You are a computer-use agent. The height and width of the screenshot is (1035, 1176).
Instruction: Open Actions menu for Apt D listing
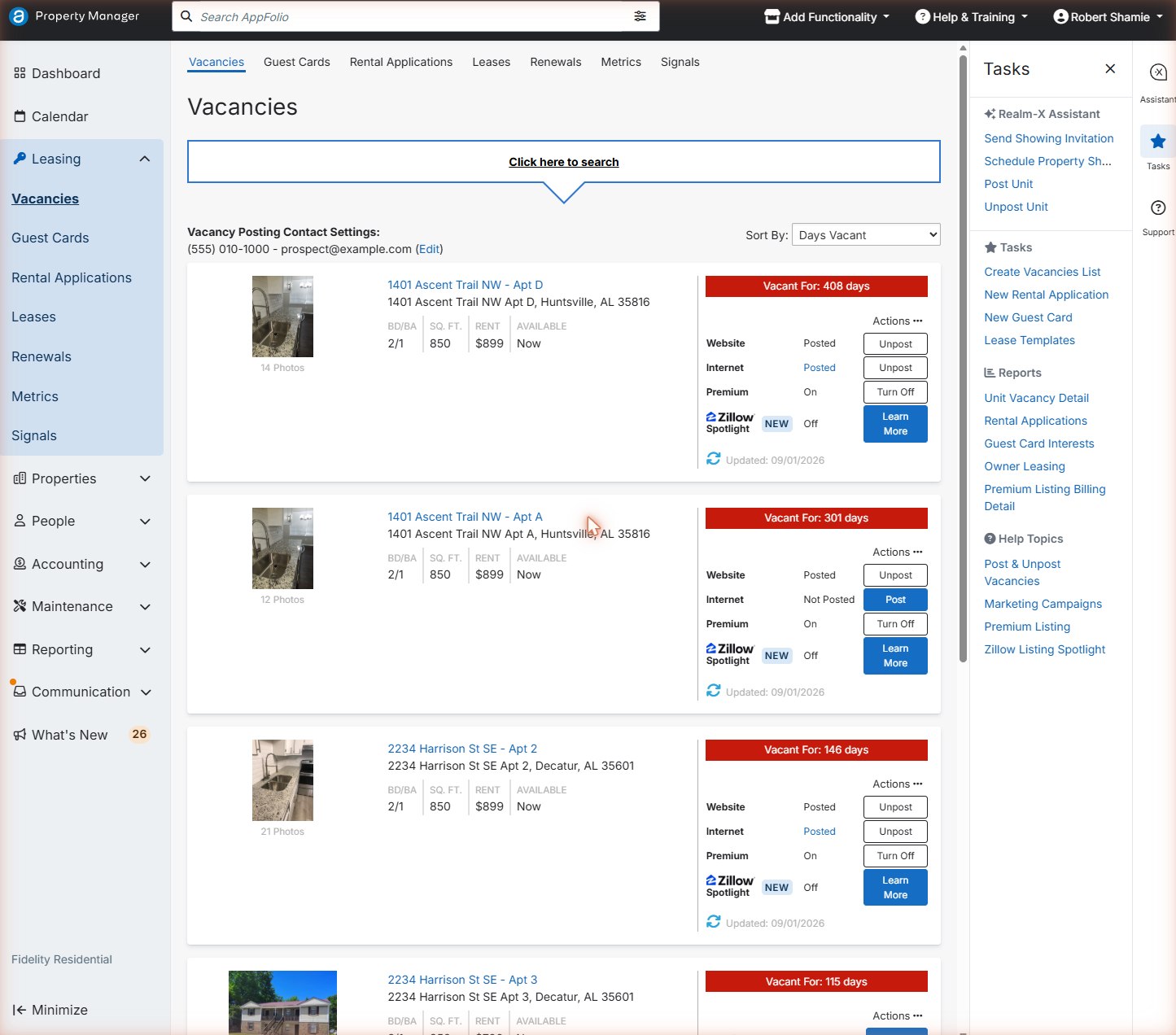898,321
